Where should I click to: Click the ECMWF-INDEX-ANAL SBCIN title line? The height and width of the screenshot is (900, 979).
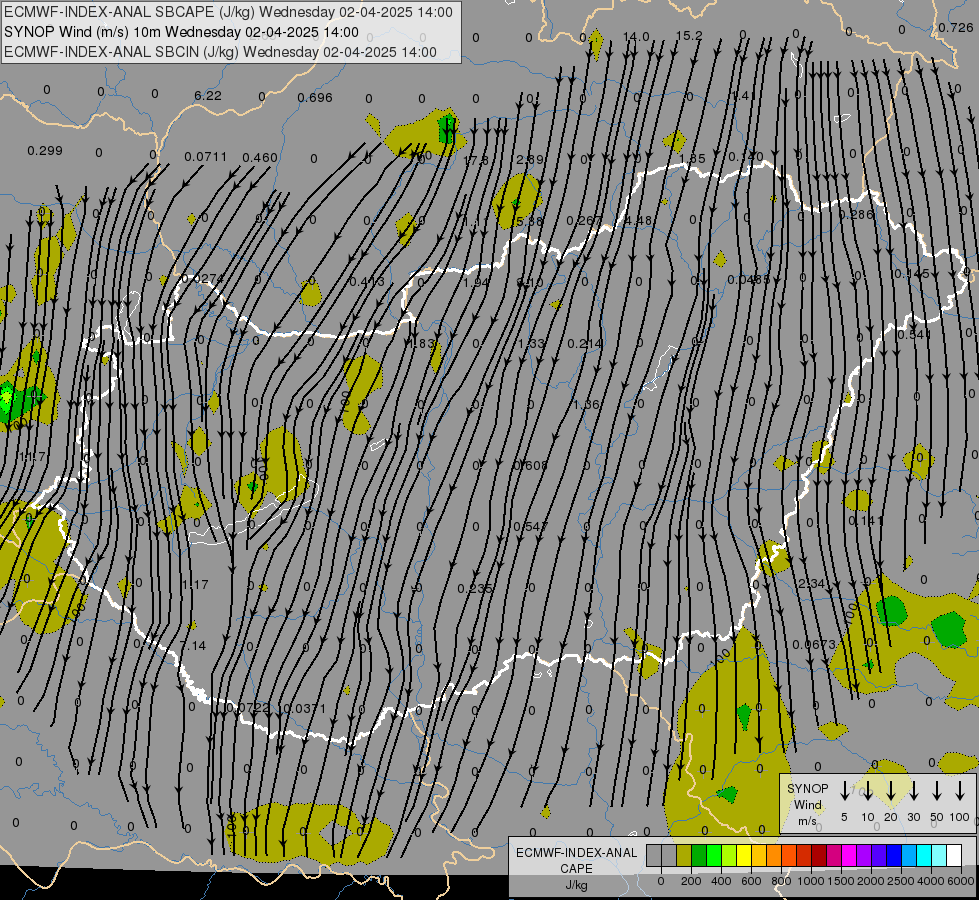coord(220,52)
